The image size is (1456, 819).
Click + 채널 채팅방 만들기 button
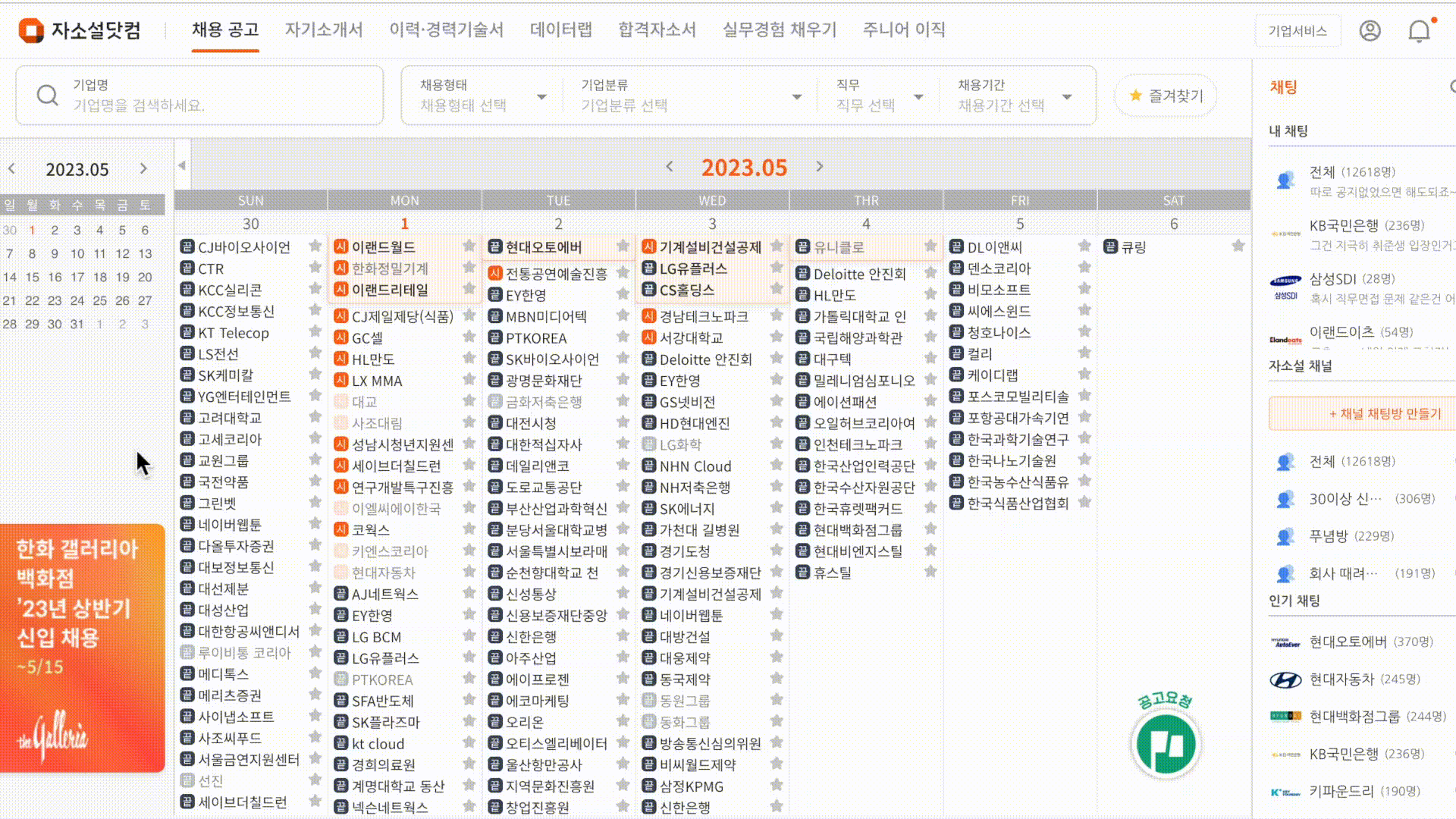tap(1362, 413)
